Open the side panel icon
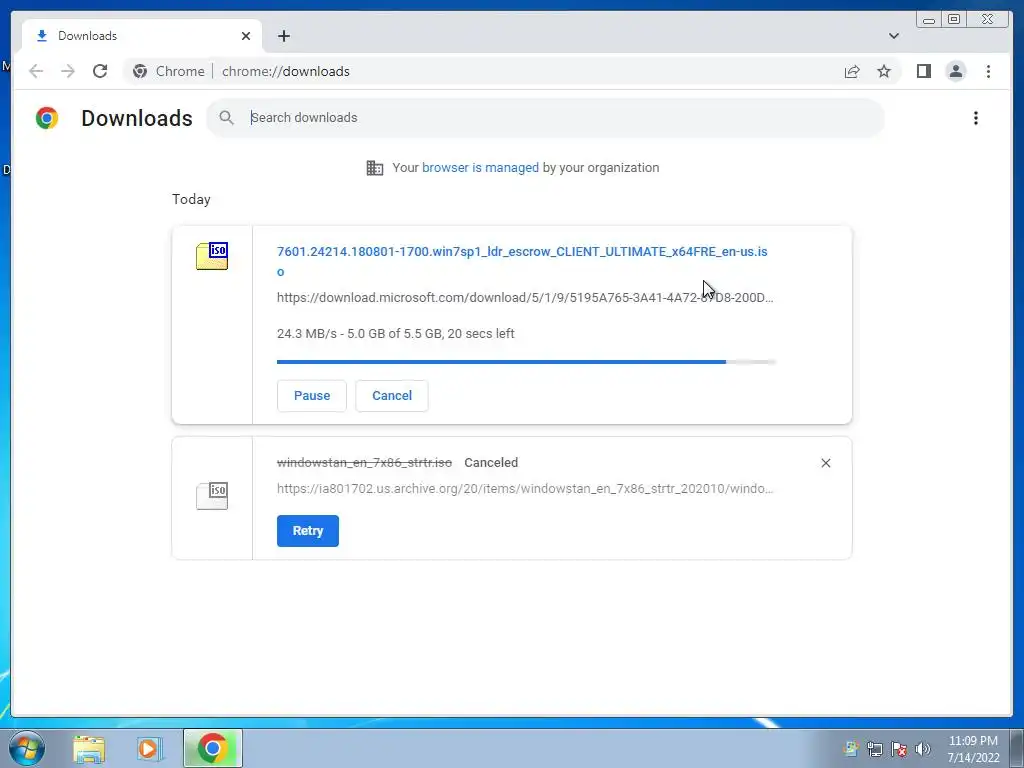Image resolution: width=1024 pixels, height=768 pixels. [923, 71]
